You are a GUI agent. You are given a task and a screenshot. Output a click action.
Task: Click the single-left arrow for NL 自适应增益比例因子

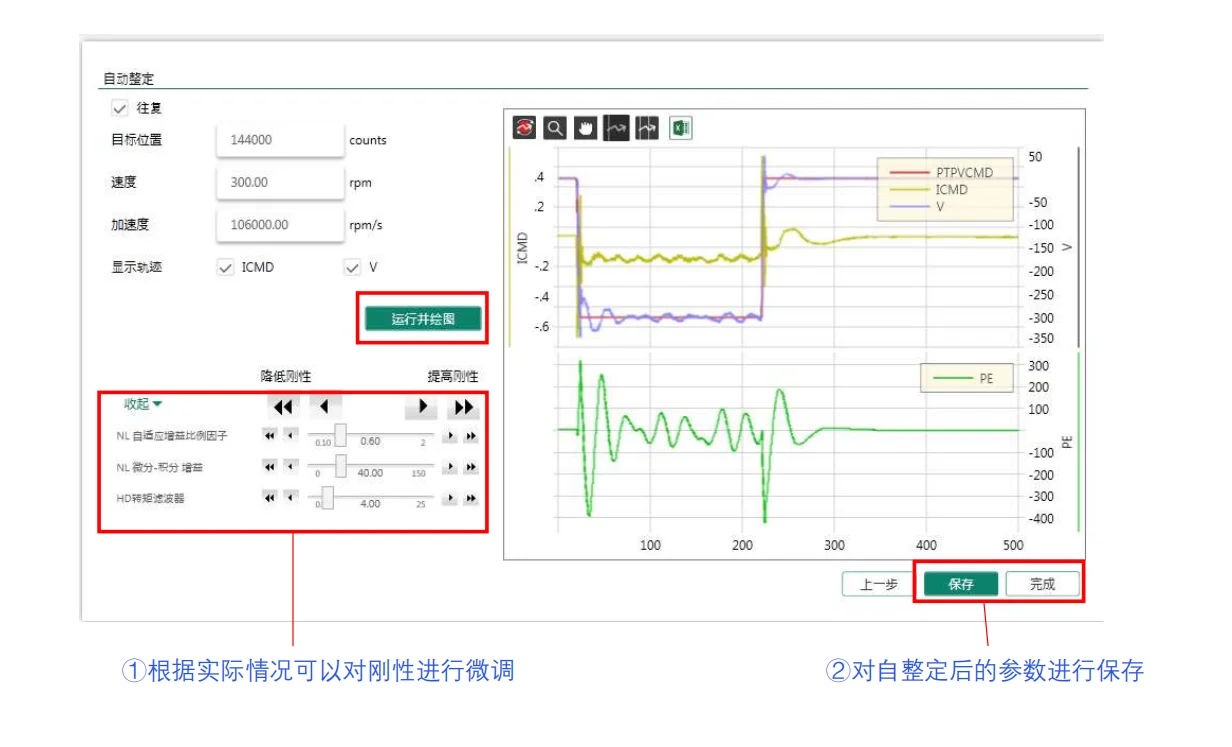(290, 435)
